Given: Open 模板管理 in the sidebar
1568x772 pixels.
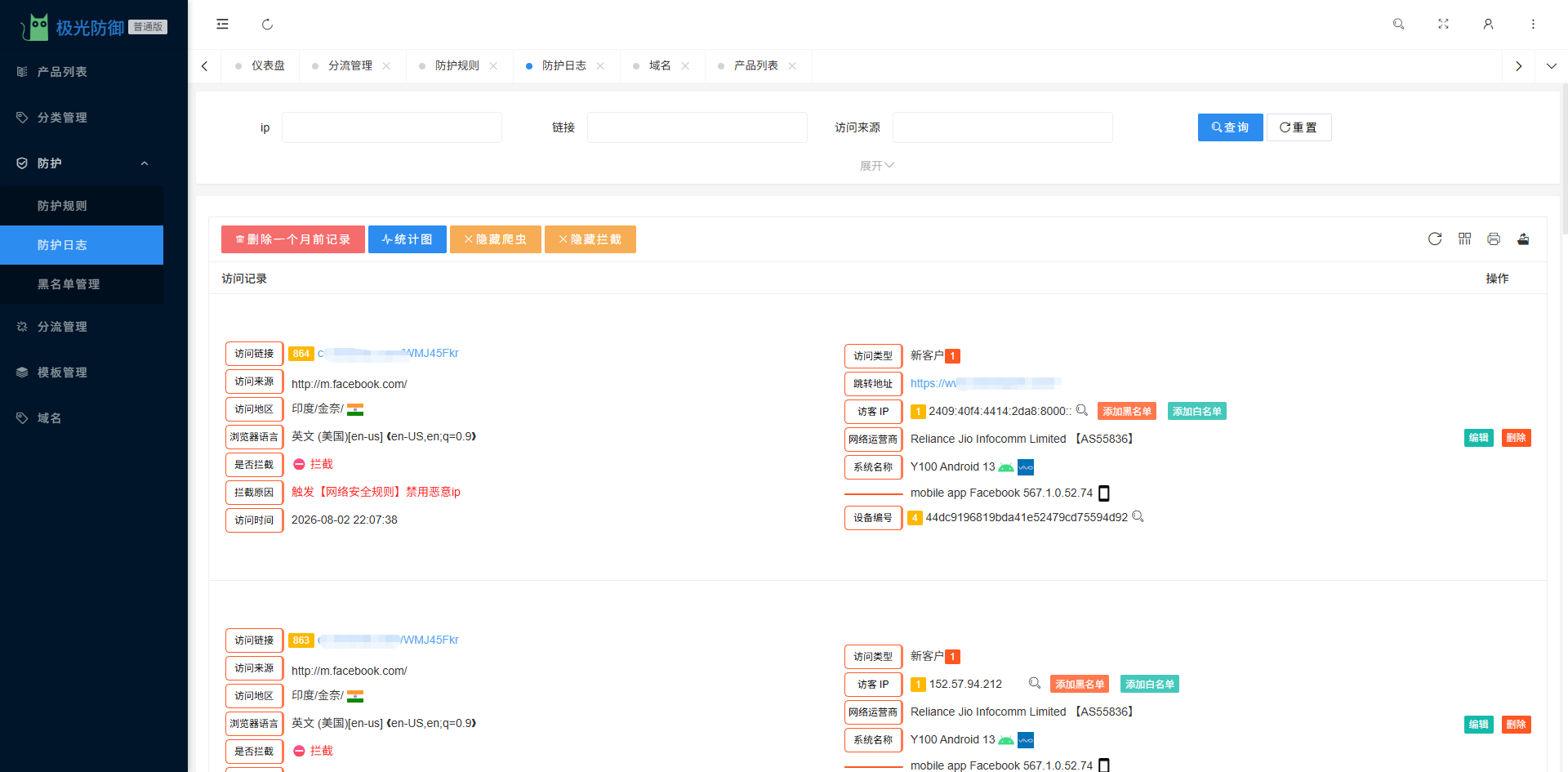Looking at the screenshot, I should pyautogui.click(x=82, y=373).
